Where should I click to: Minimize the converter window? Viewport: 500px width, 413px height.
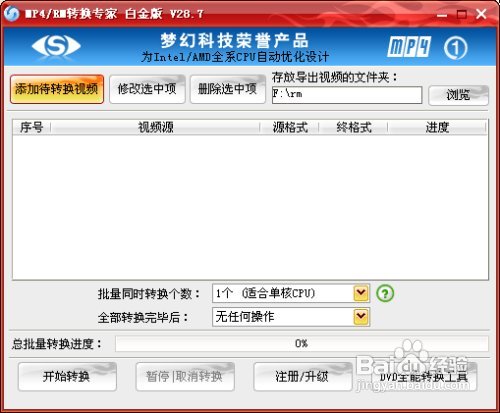[x=442, y=15]
